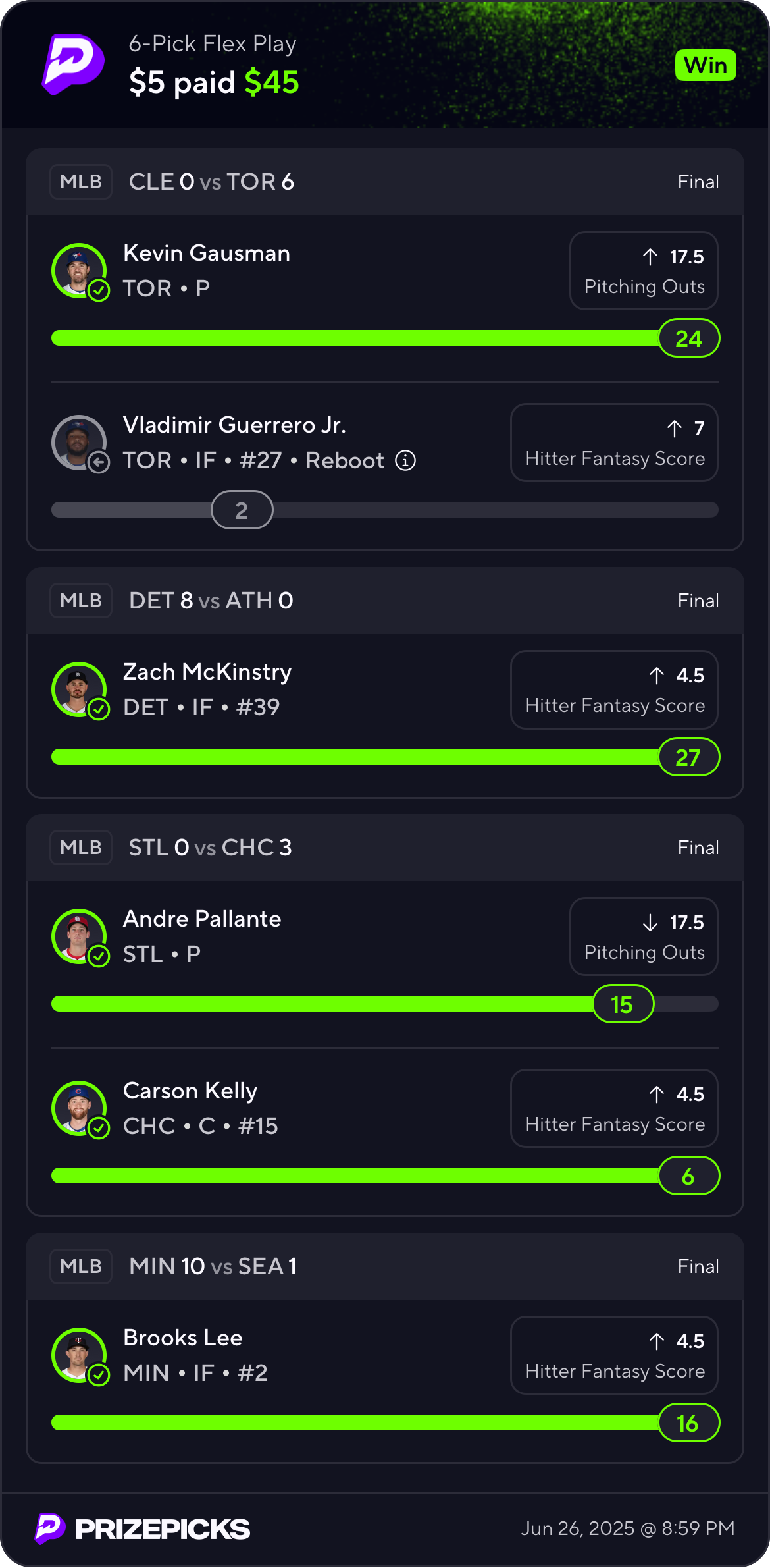Select the MLB tag for MIN vs SEA
This screenshot has height=1568, width=770.
click(81, 1266)
